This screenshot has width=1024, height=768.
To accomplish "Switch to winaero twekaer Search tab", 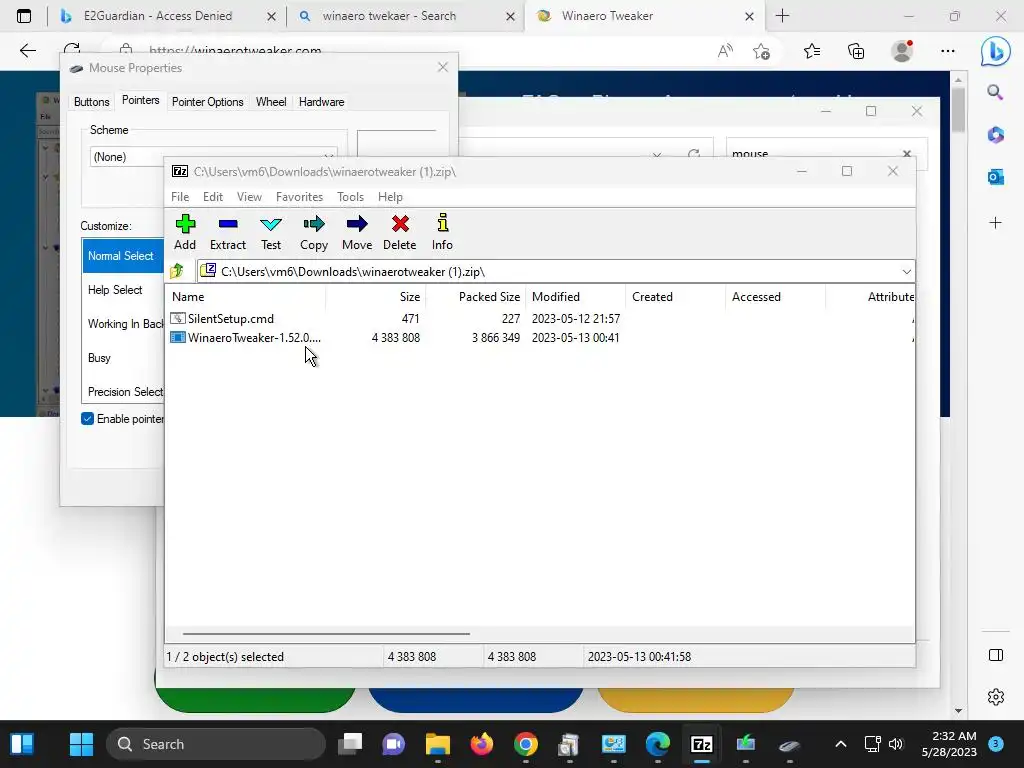I will [x=404, y=16].
